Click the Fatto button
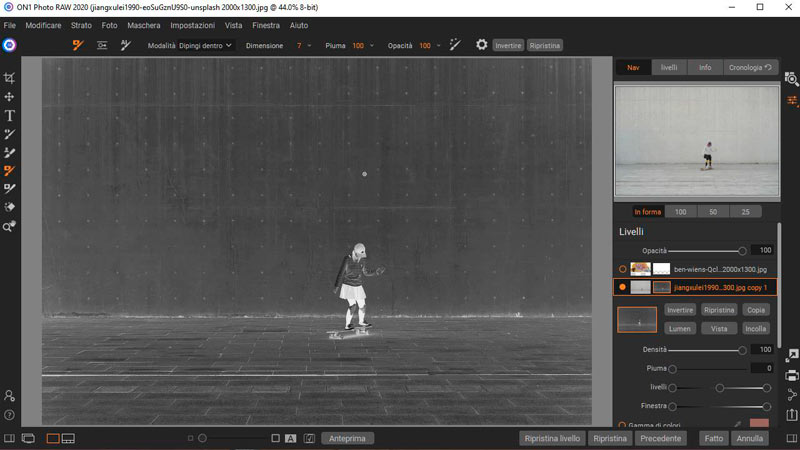 point(713,438)
